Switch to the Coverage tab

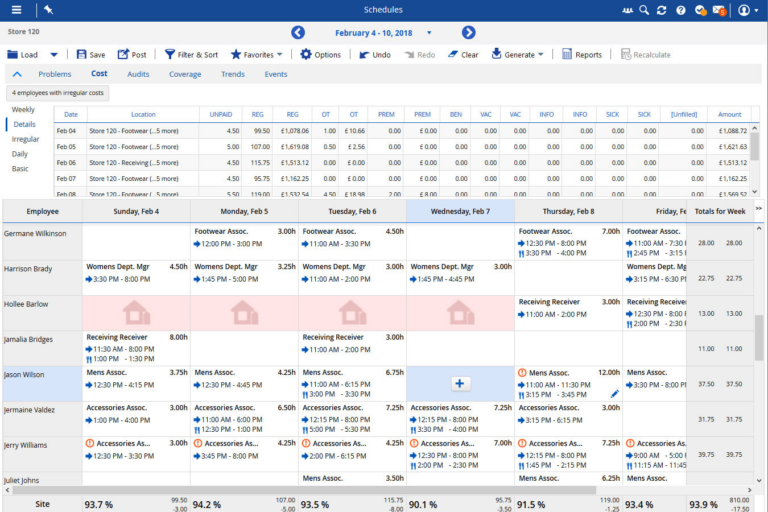(185, 74)
